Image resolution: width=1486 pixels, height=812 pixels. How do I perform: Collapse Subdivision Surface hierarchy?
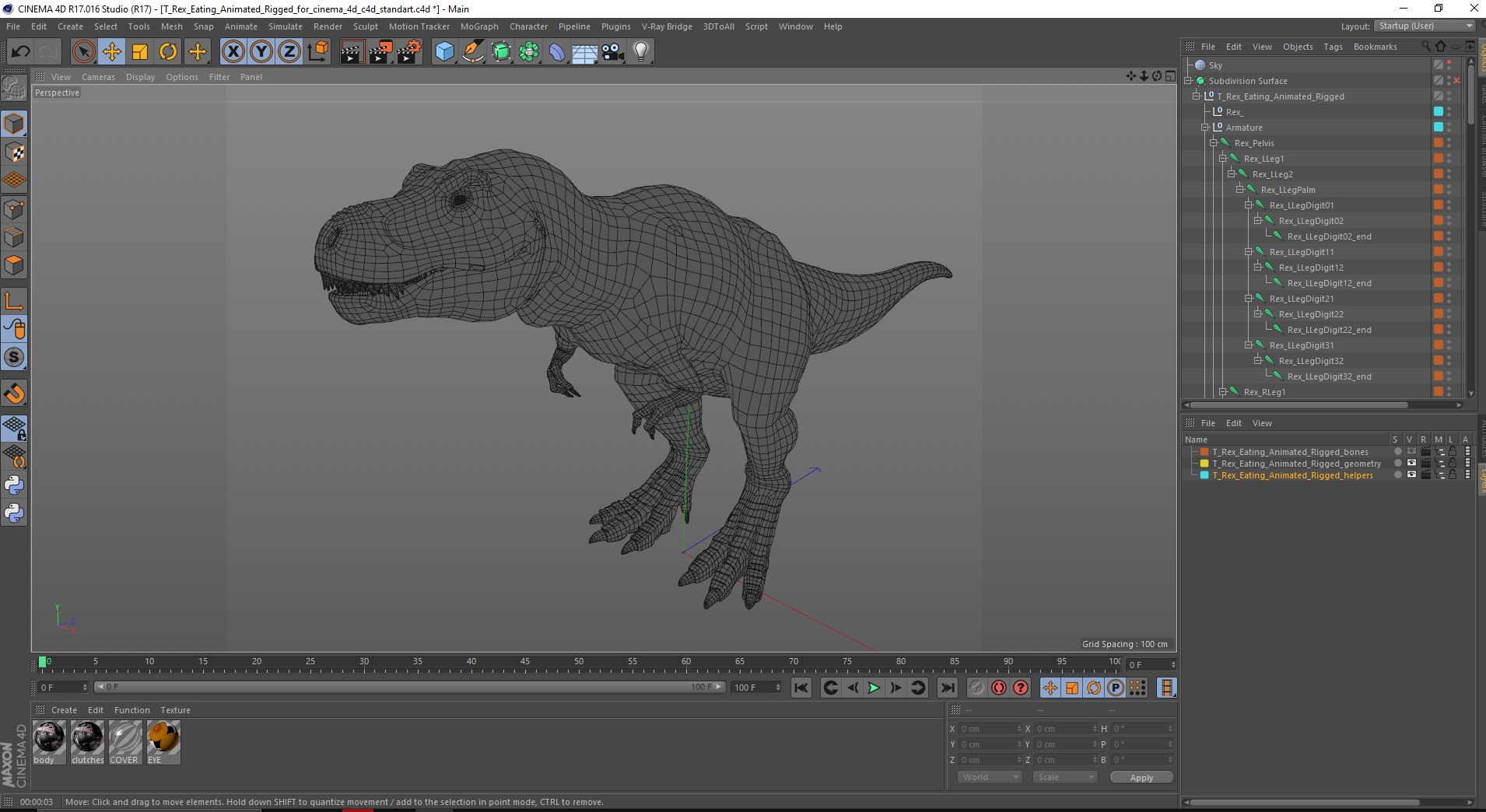click(1188, 81)
